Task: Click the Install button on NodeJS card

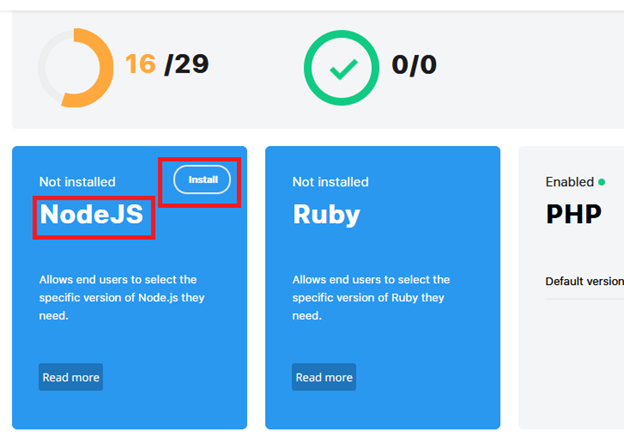Action: pos(202,179)
